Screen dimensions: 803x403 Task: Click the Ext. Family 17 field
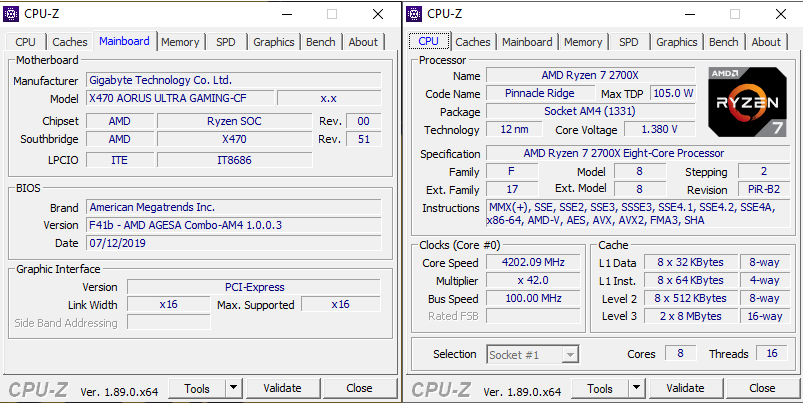tap(512, 189)
